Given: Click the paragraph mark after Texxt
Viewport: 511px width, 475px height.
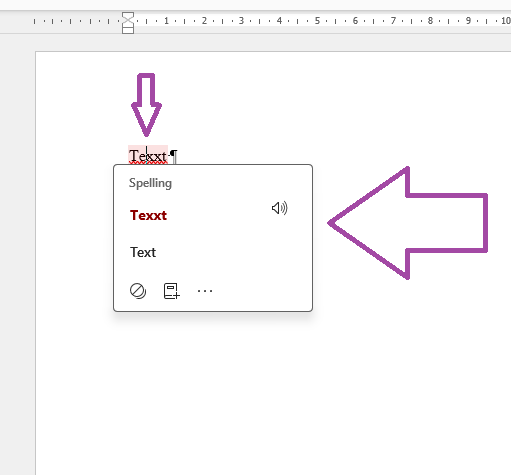Looking at the screenshot, I should [x=174, y=156].
